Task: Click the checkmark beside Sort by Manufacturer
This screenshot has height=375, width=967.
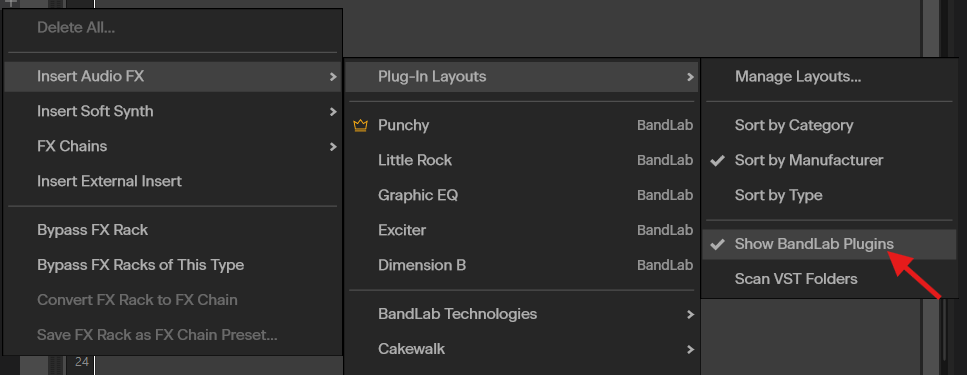Action: (x=717, y=161)
